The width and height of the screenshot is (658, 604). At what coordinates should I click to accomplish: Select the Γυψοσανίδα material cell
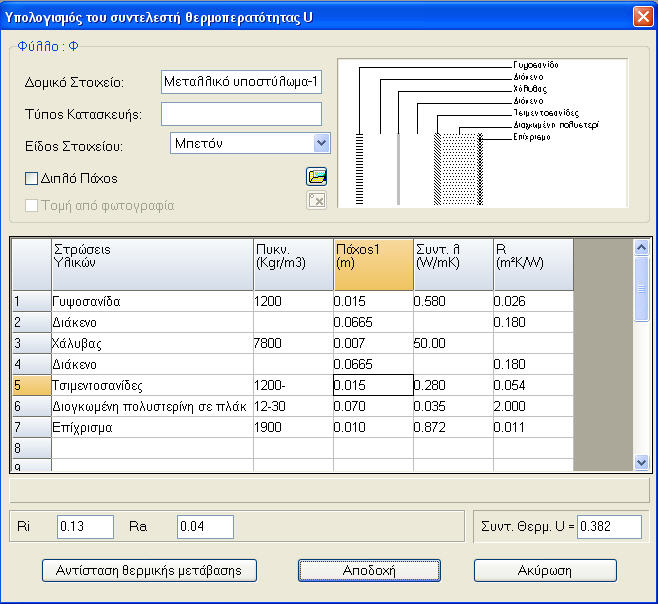tap(151, 301)
